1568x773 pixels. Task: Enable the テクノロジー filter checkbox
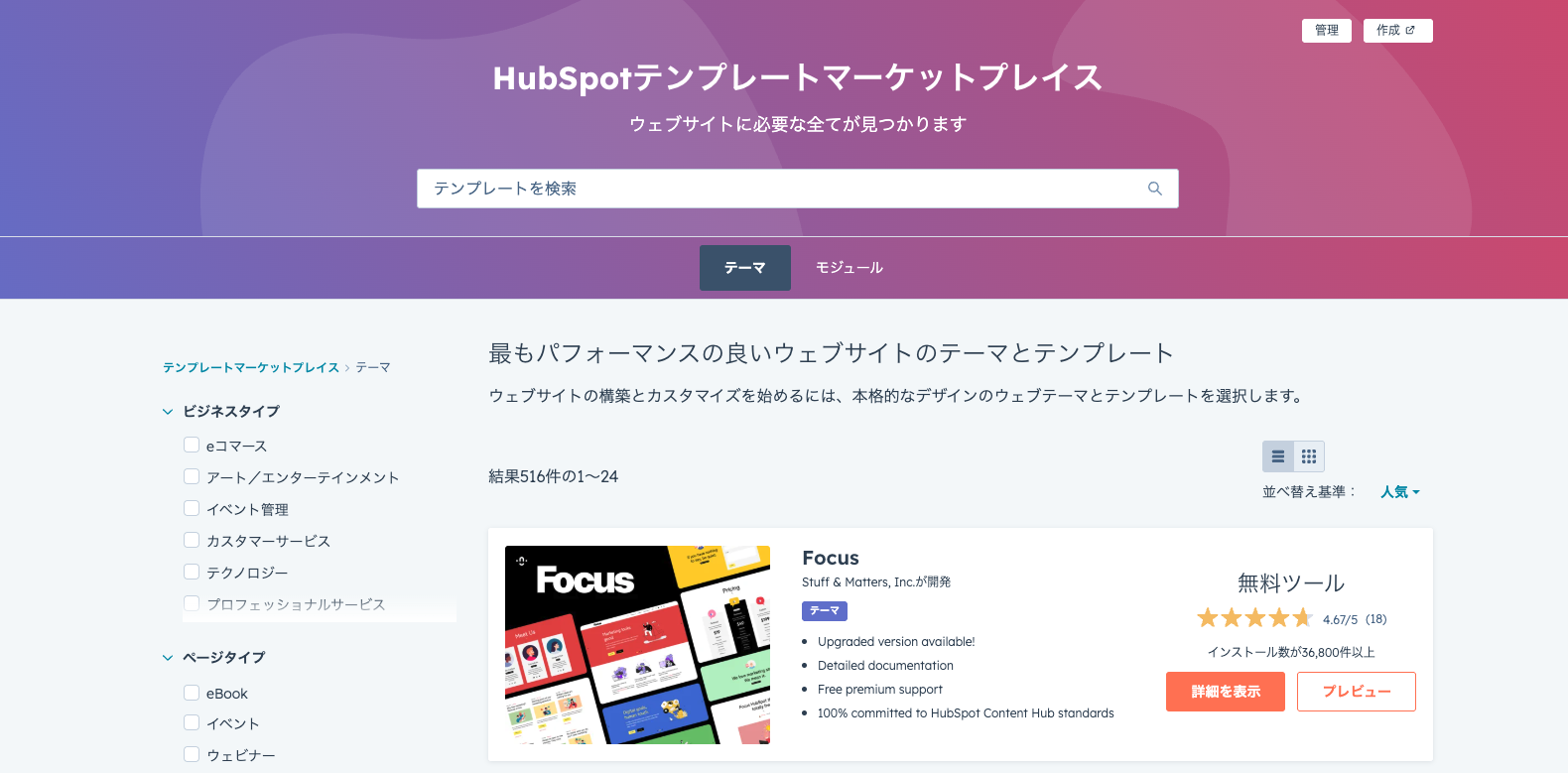click(192, 573)
